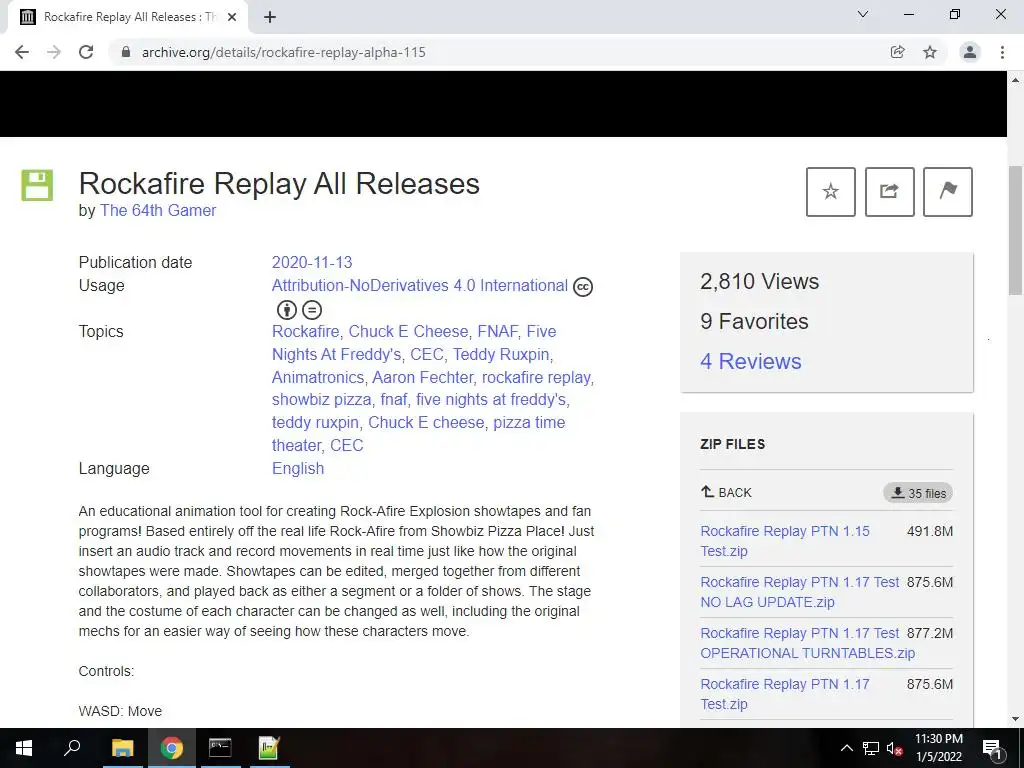
Task: Click the 491.8M file size
Action: click(930, 531)
